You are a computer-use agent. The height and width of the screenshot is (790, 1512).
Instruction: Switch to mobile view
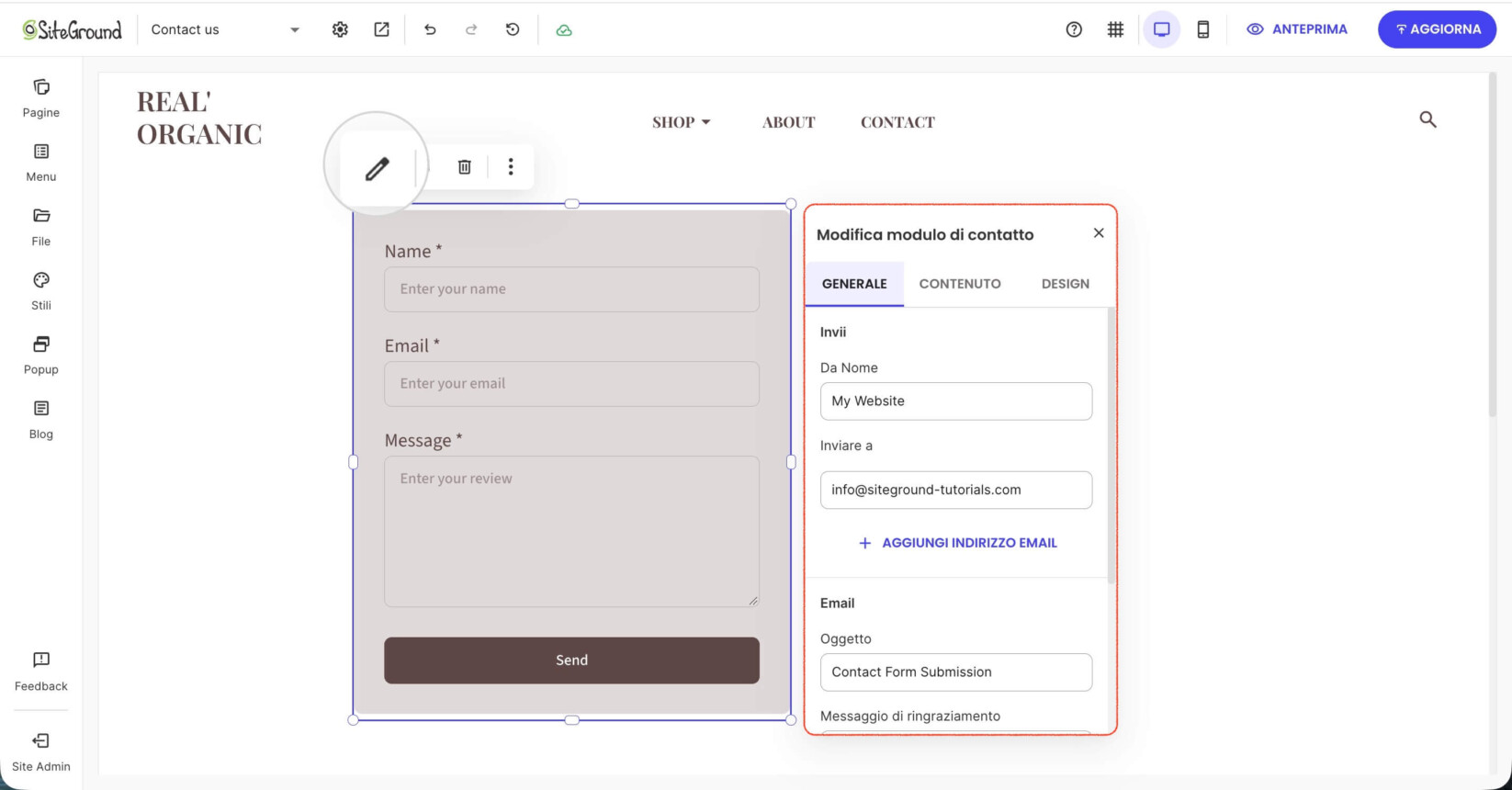[x=1203, y=29]
